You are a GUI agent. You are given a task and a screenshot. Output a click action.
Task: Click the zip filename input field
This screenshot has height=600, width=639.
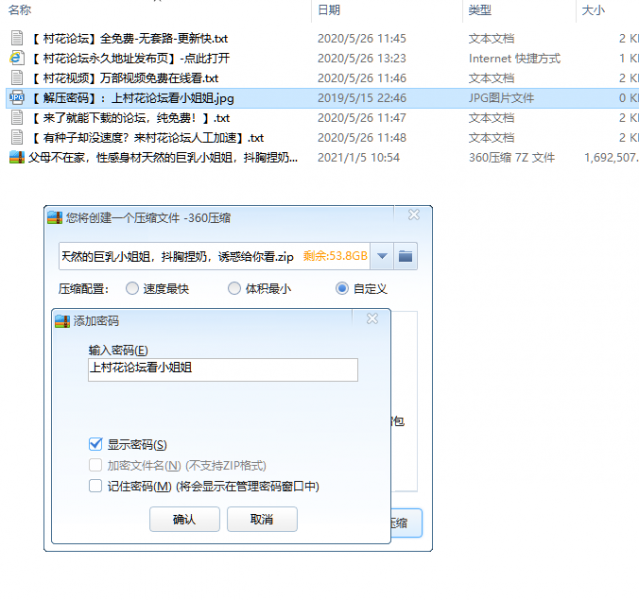point(214,256)
